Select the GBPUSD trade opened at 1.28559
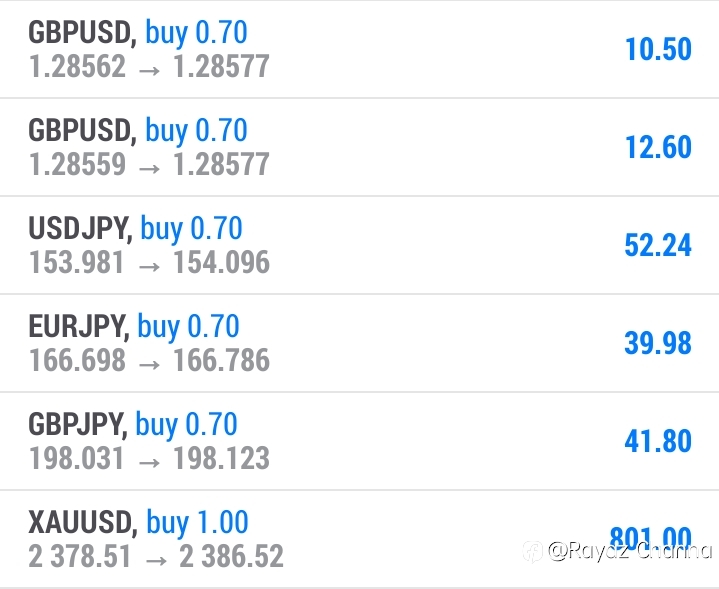The height and width of the screenshot is (589, 719). point(360,147)
